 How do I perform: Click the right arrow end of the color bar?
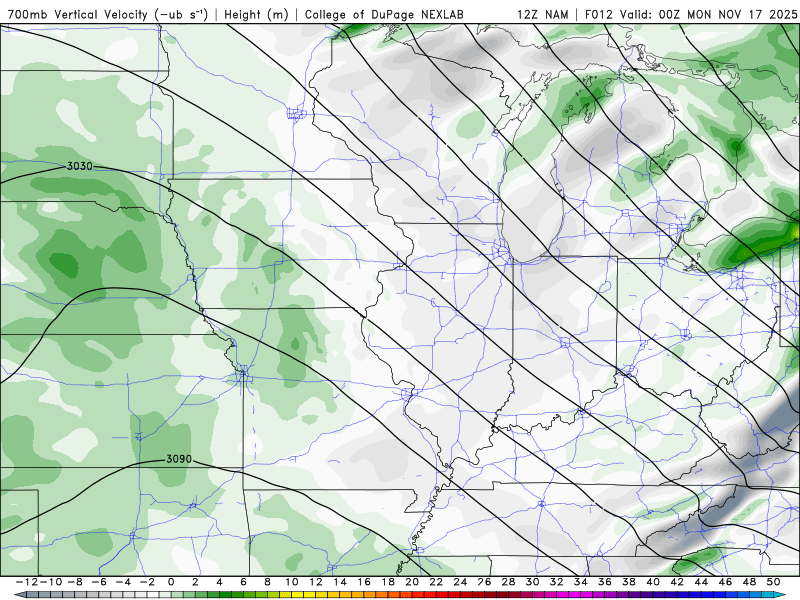click(781, 595)
